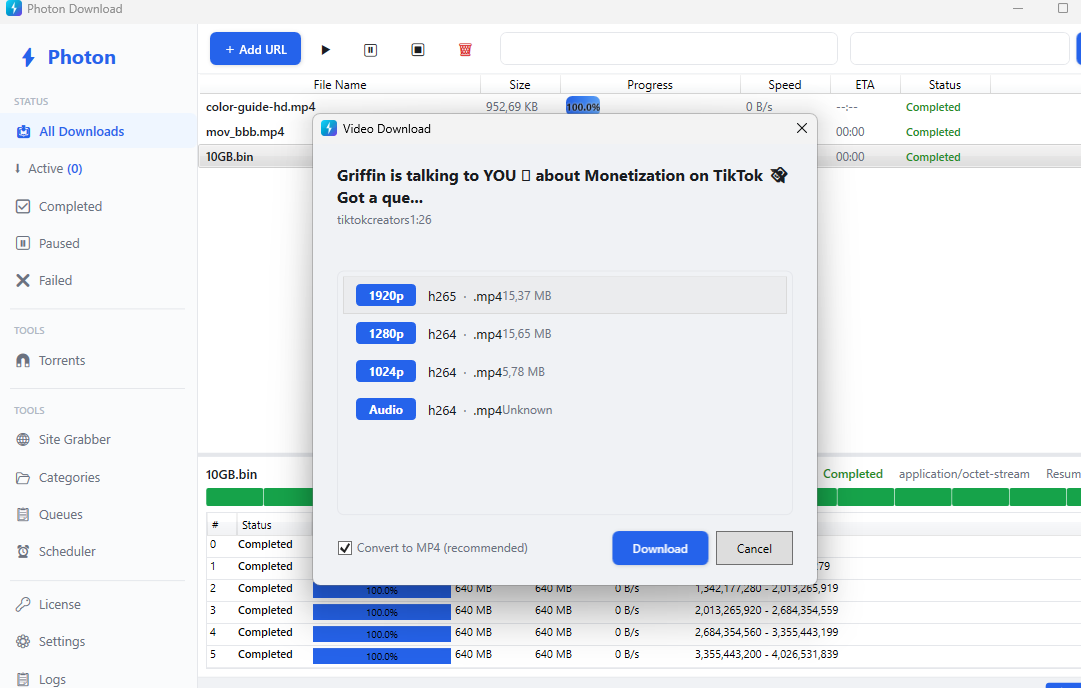Click the License key icon
Viewport: 1081px width, 688px height.
[23, 605]
